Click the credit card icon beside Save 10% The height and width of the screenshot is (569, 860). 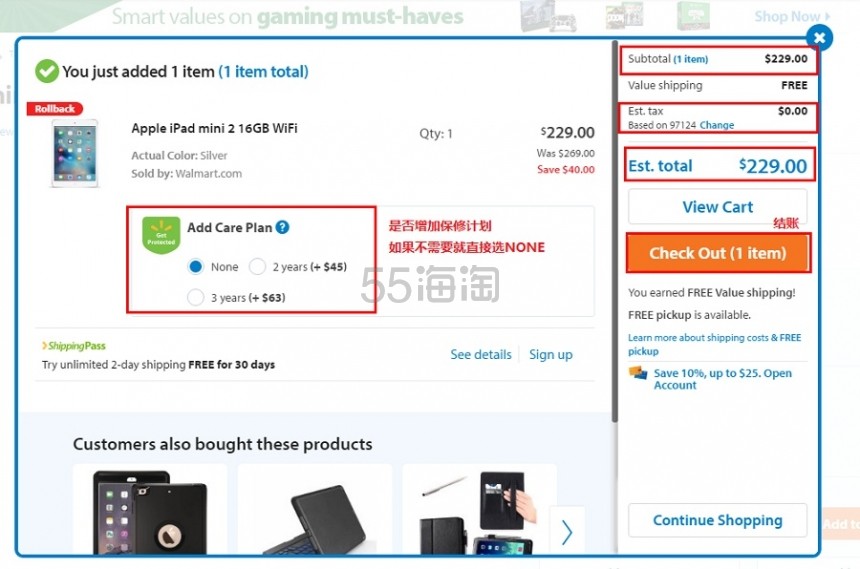638,373
